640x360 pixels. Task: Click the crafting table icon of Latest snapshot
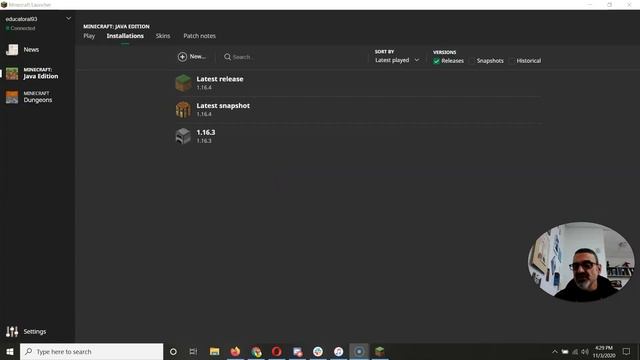click(x=183, y=109)
